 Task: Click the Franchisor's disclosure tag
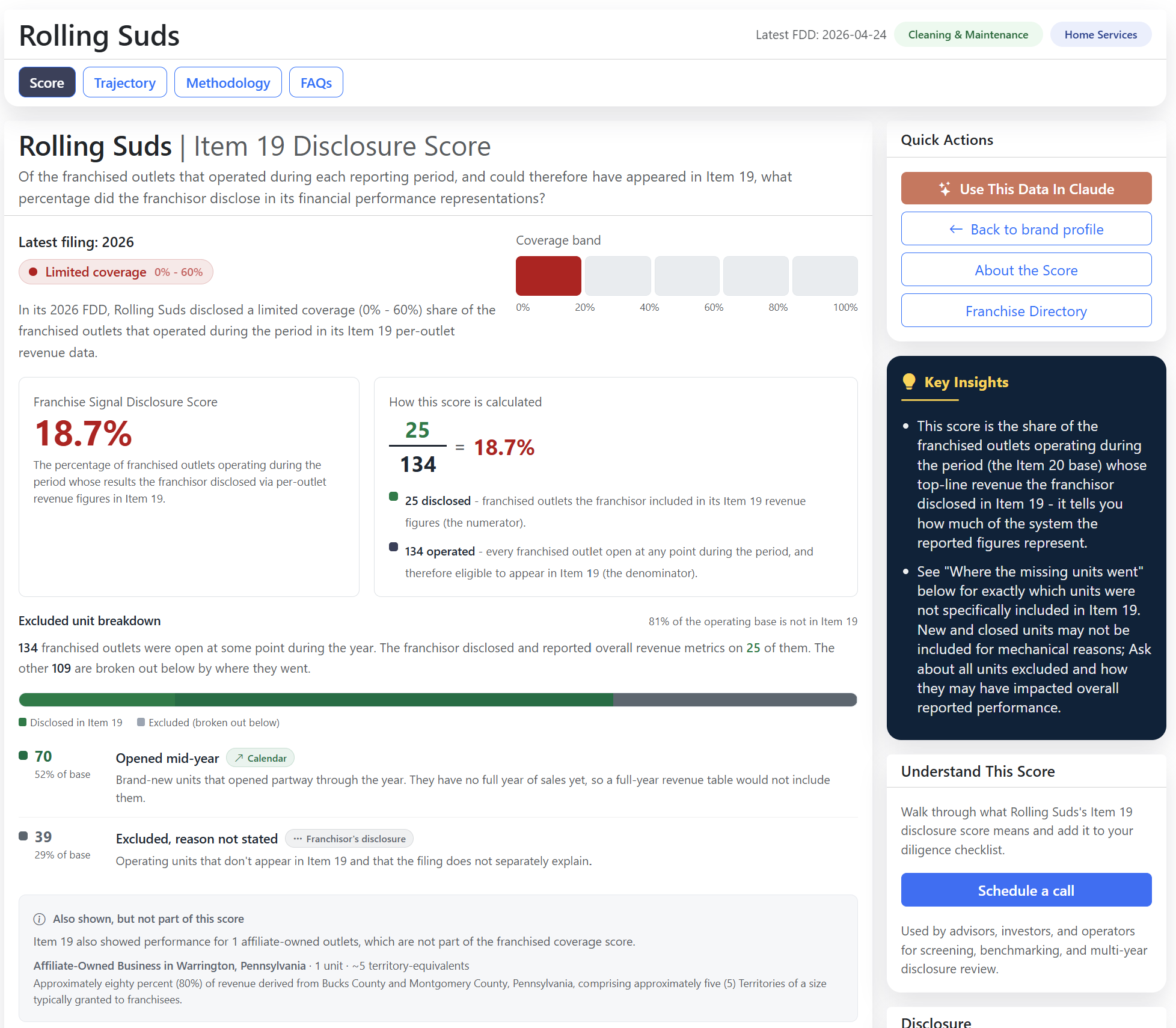point(349,838)
